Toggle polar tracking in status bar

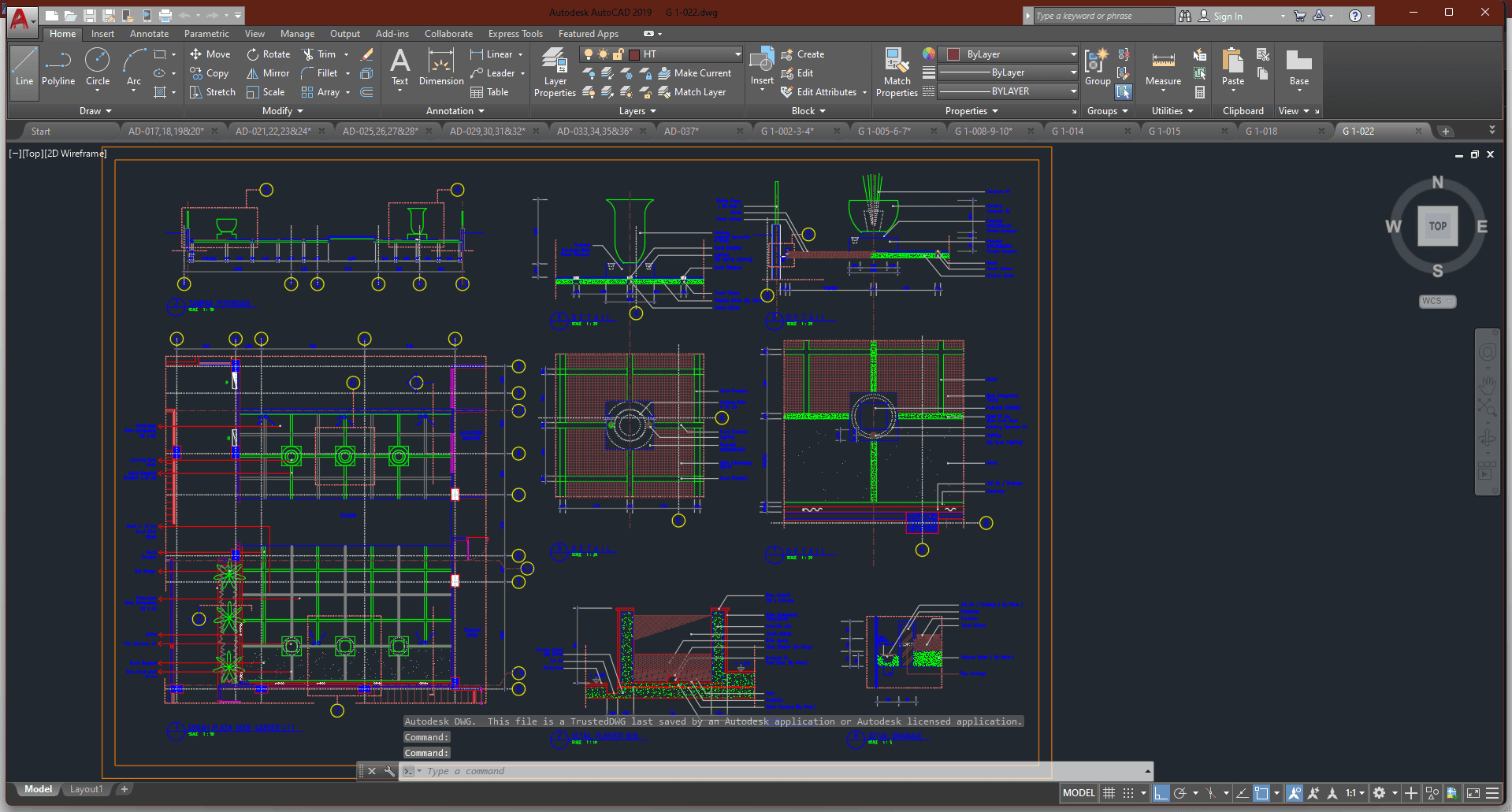click(x=1180, y=793)
